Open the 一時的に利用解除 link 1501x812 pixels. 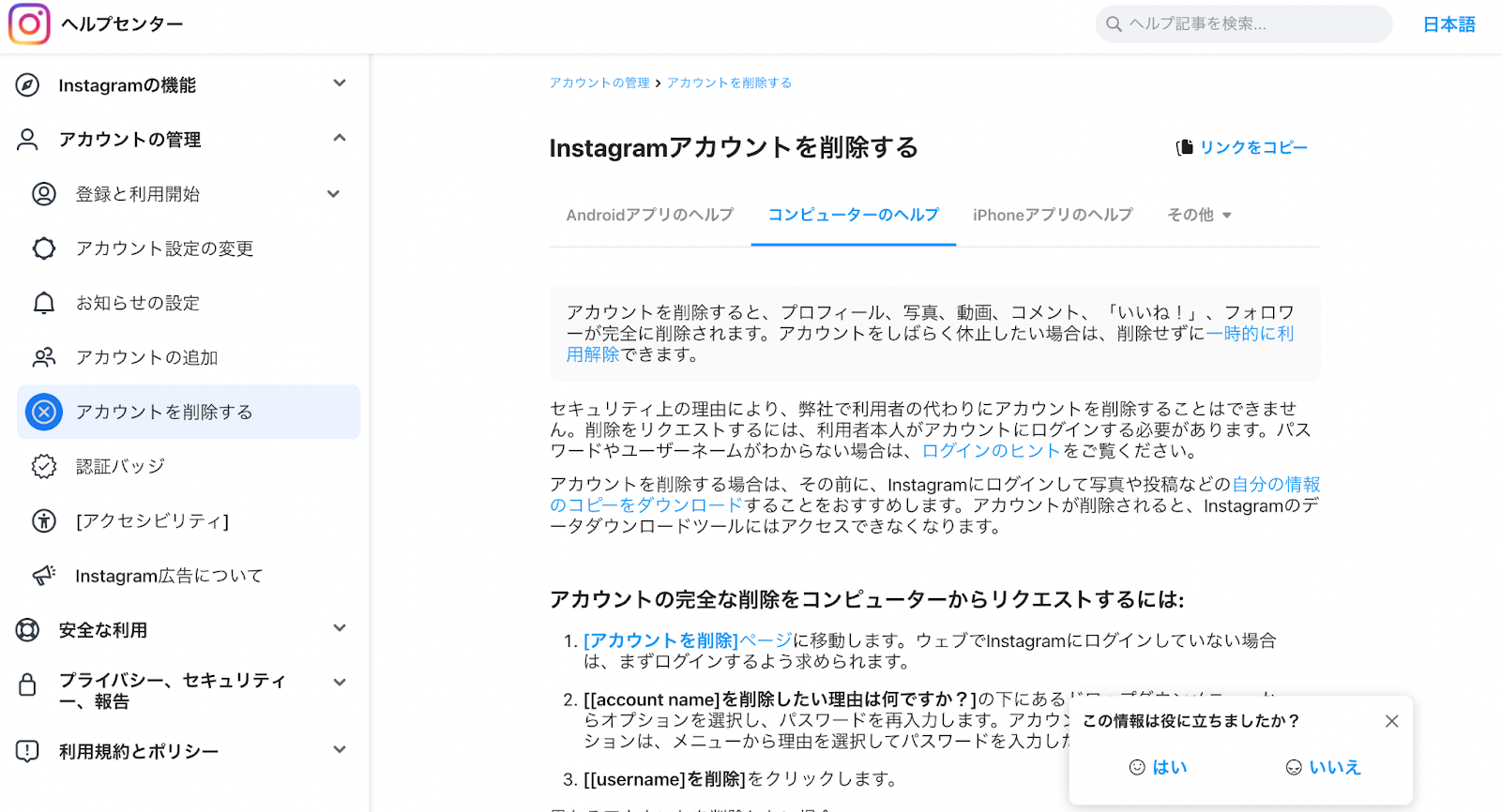(1250, 334)
